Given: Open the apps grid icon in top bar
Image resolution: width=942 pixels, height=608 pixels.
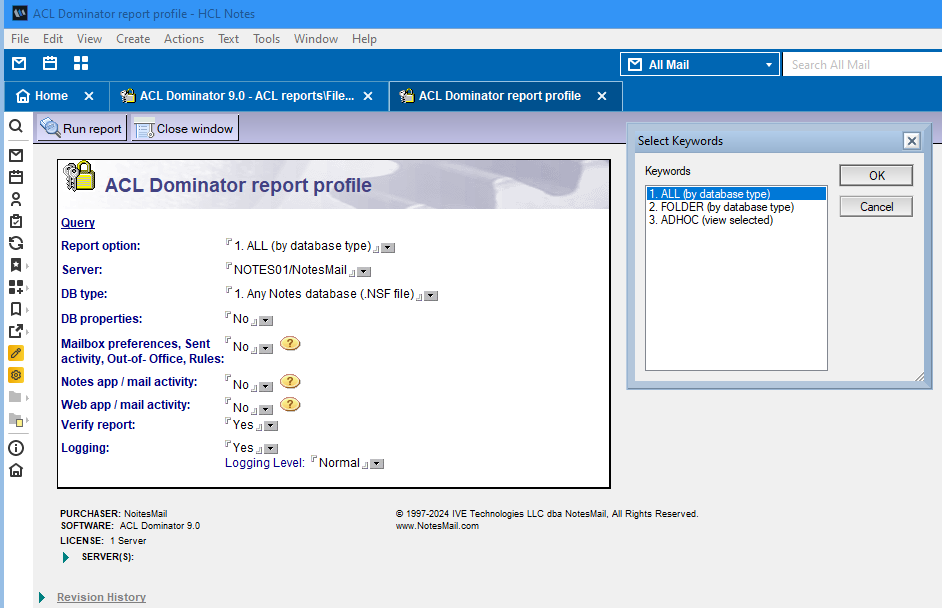Looking at the screenshot, I should tap(81, 64).
